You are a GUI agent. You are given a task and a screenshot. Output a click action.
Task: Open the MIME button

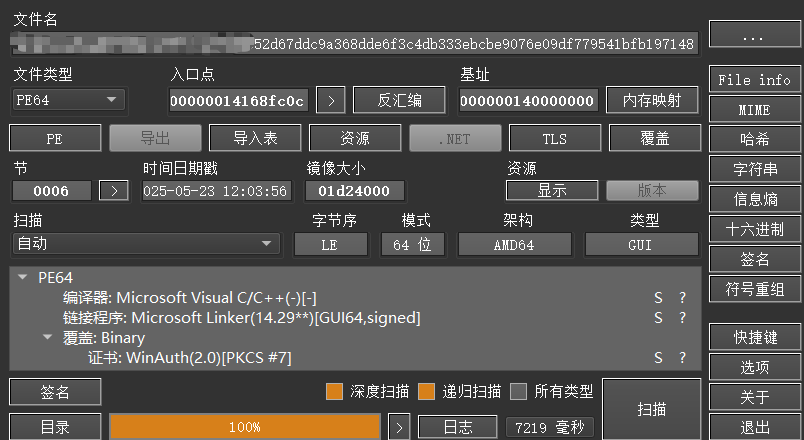754,109
